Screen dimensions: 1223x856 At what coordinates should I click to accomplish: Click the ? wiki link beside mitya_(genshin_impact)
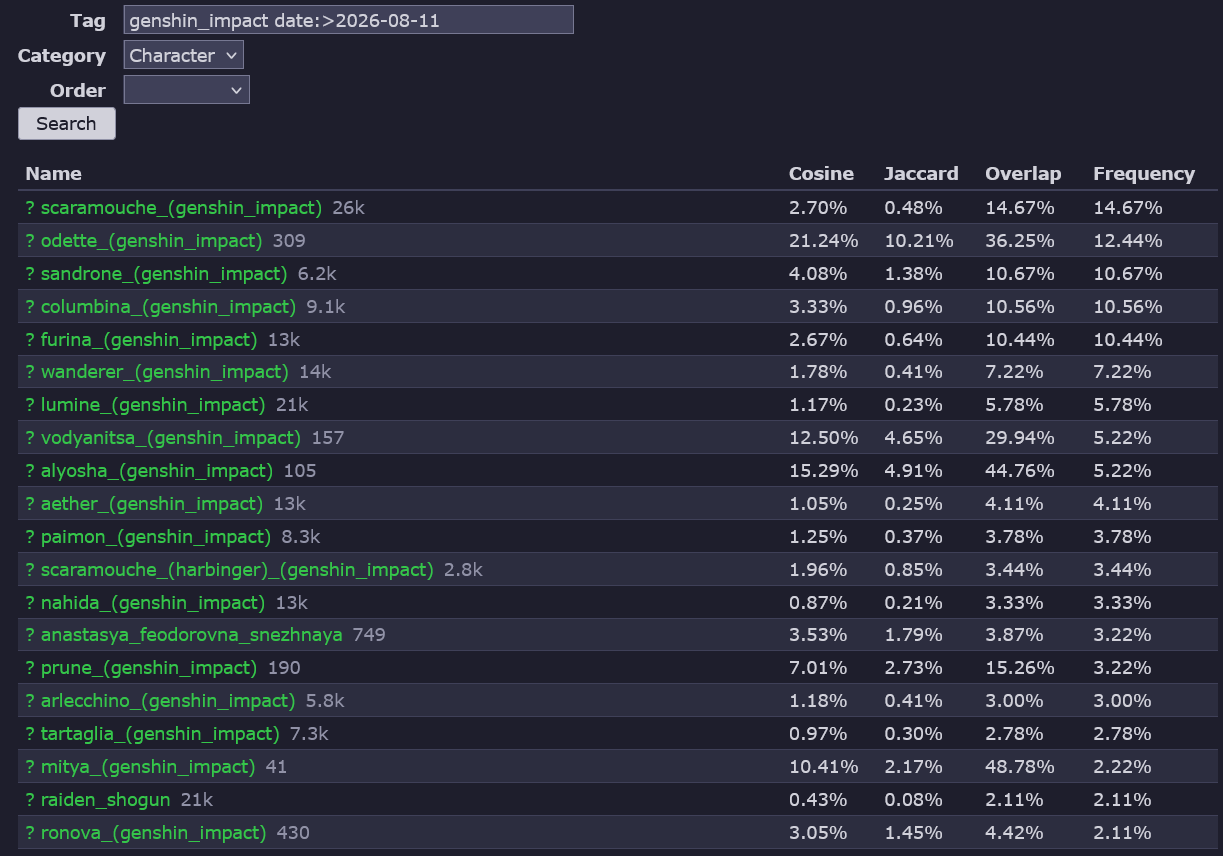click(31, 767)
